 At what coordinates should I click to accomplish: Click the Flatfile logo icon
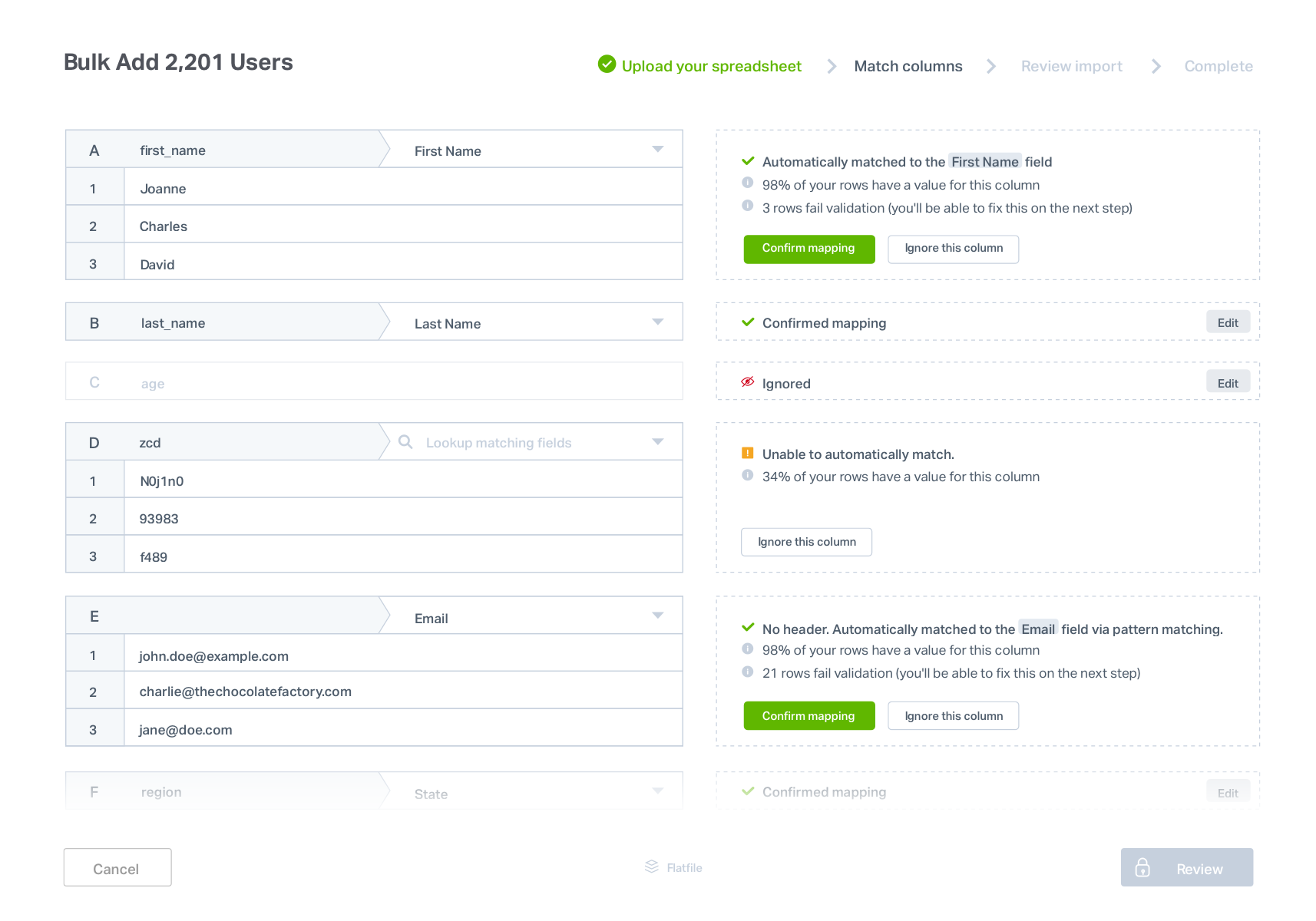pos(652,867)
